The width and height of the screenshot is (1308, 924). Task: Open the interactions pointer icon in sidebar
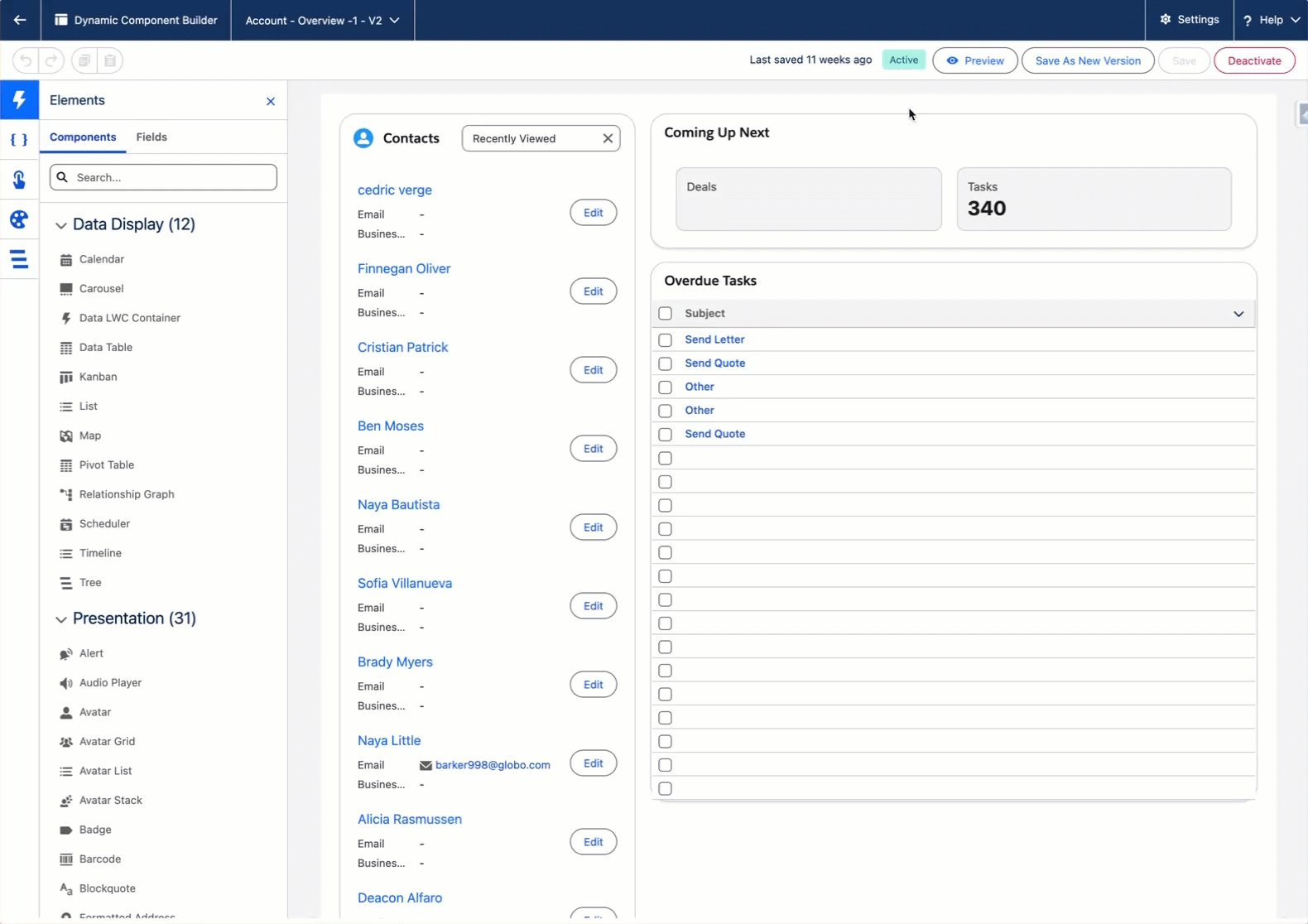[19, 180]
